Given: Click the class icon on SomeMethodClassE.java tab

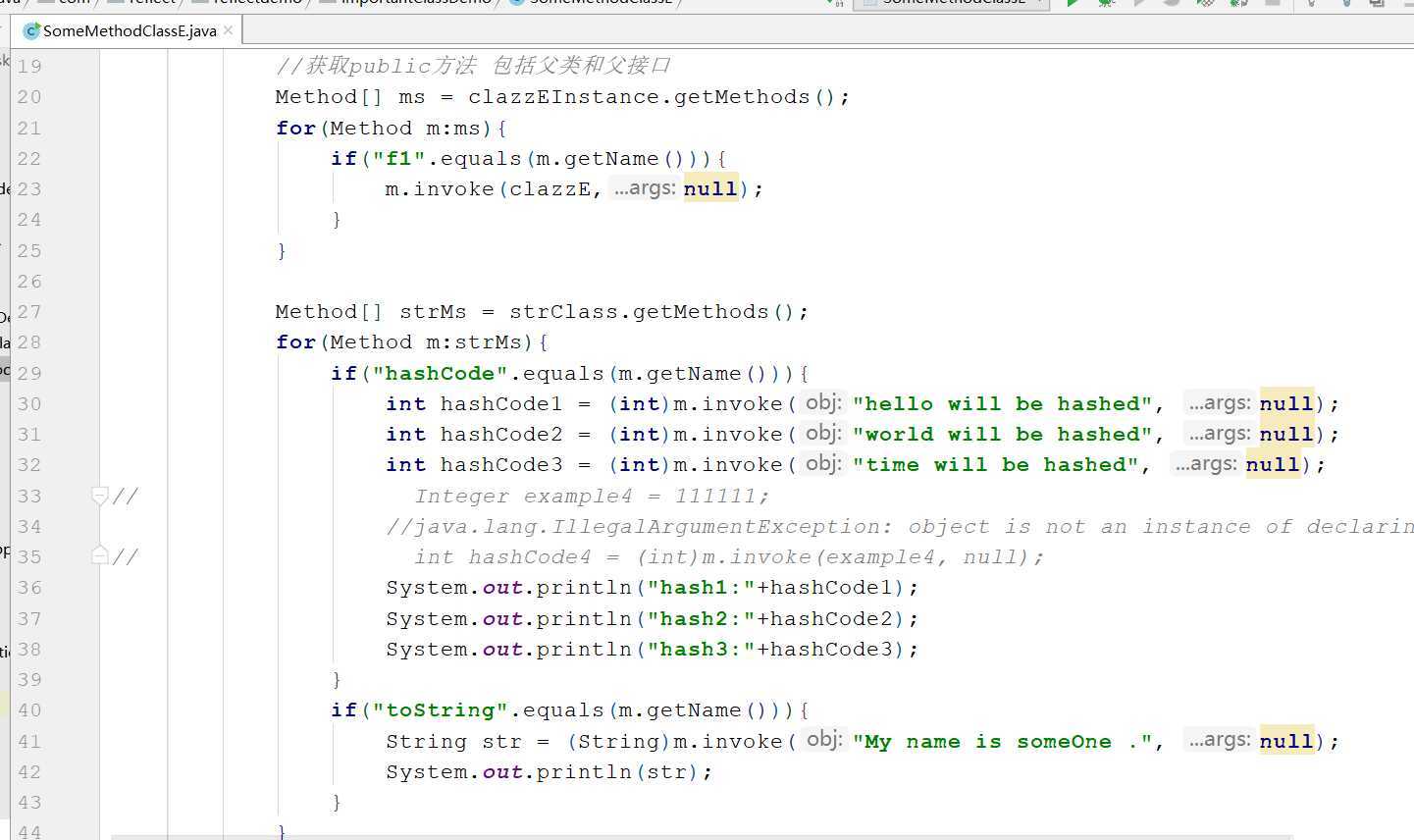Looking at the screenshot, I should (x=30, y=31).
